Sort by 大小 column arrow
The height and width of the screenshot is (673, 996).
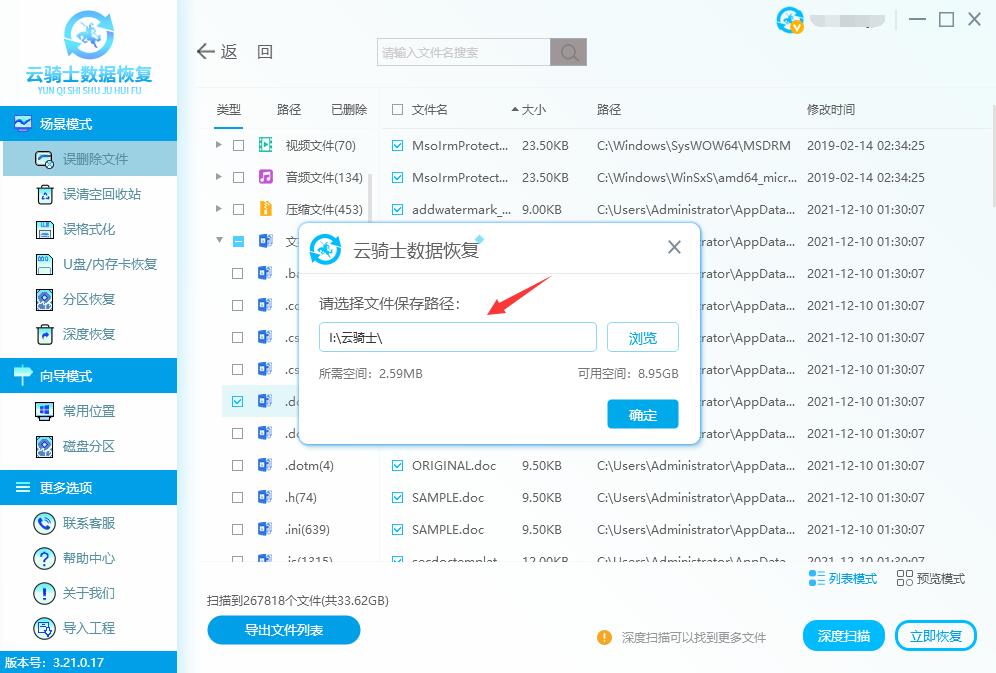coord(515,109)
